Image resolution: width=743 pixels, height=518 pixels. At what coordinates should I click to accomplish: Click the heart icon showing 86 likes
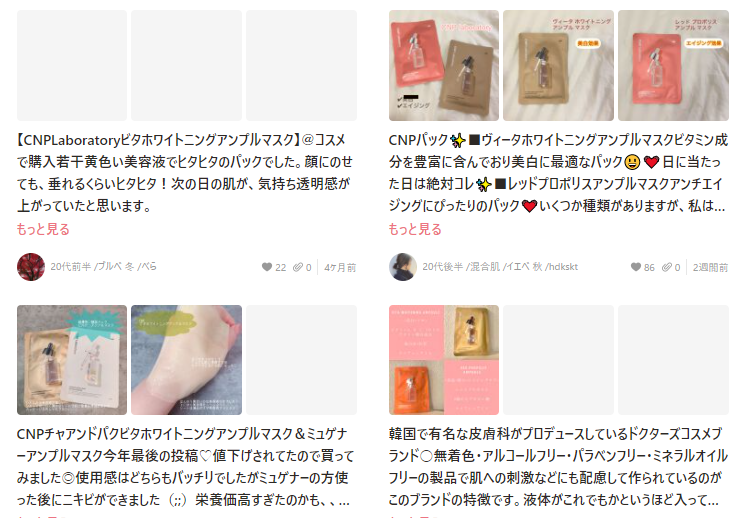pos(635,267)
